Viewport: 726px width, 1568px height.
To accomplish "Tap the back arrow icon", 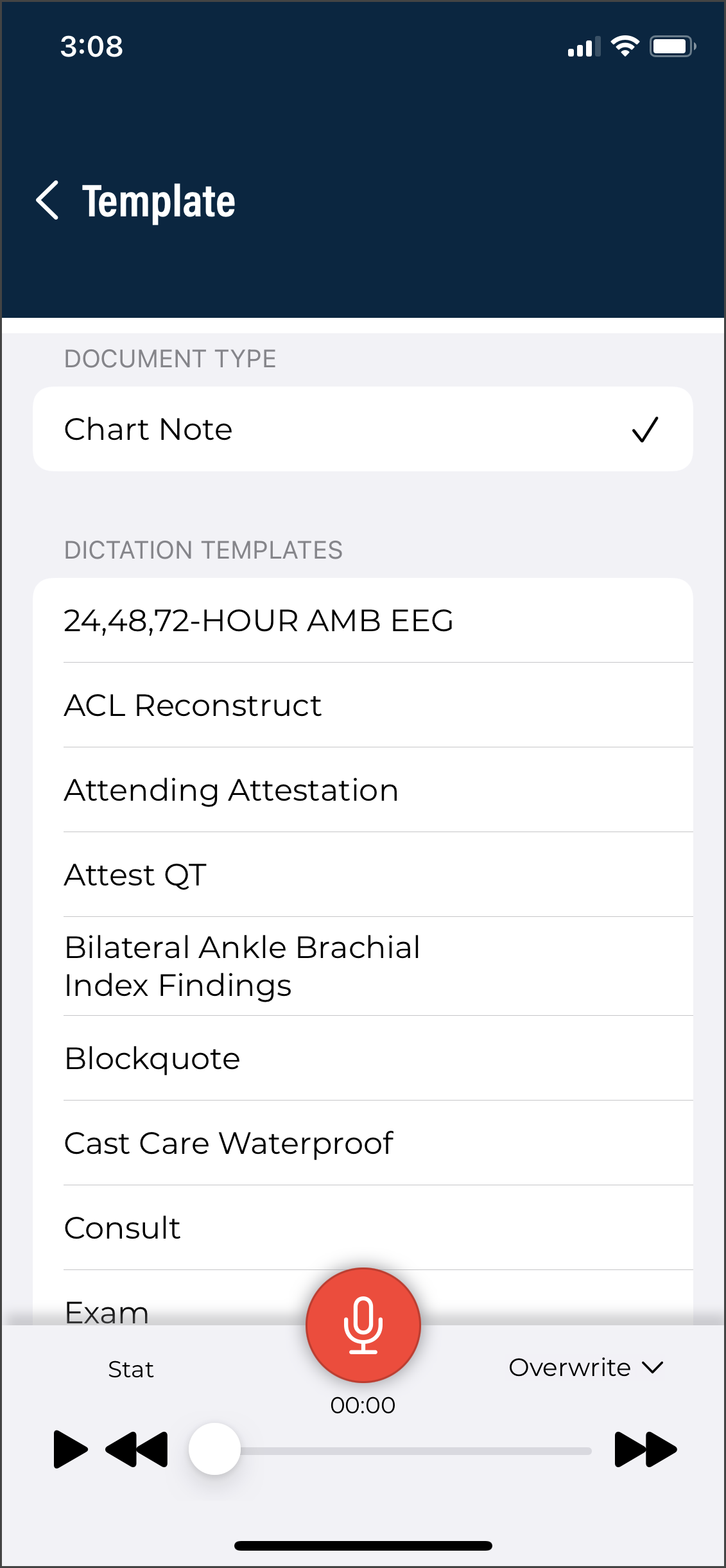I will (x=48, y=200).
